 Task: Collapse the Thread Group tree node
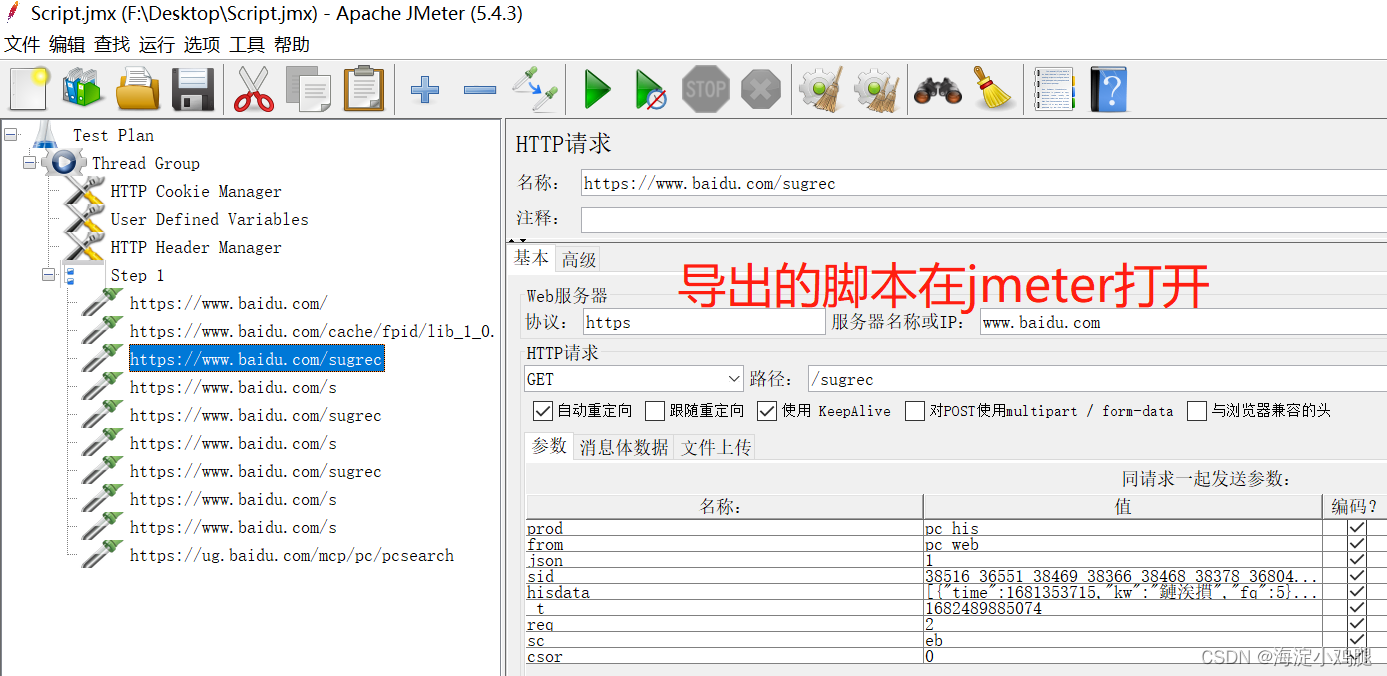click(29, 162)
